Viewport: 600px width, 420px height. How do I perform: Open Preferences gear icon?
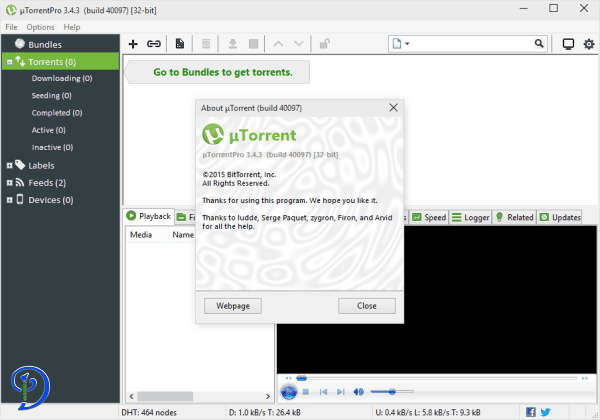(x=589, y=44)
